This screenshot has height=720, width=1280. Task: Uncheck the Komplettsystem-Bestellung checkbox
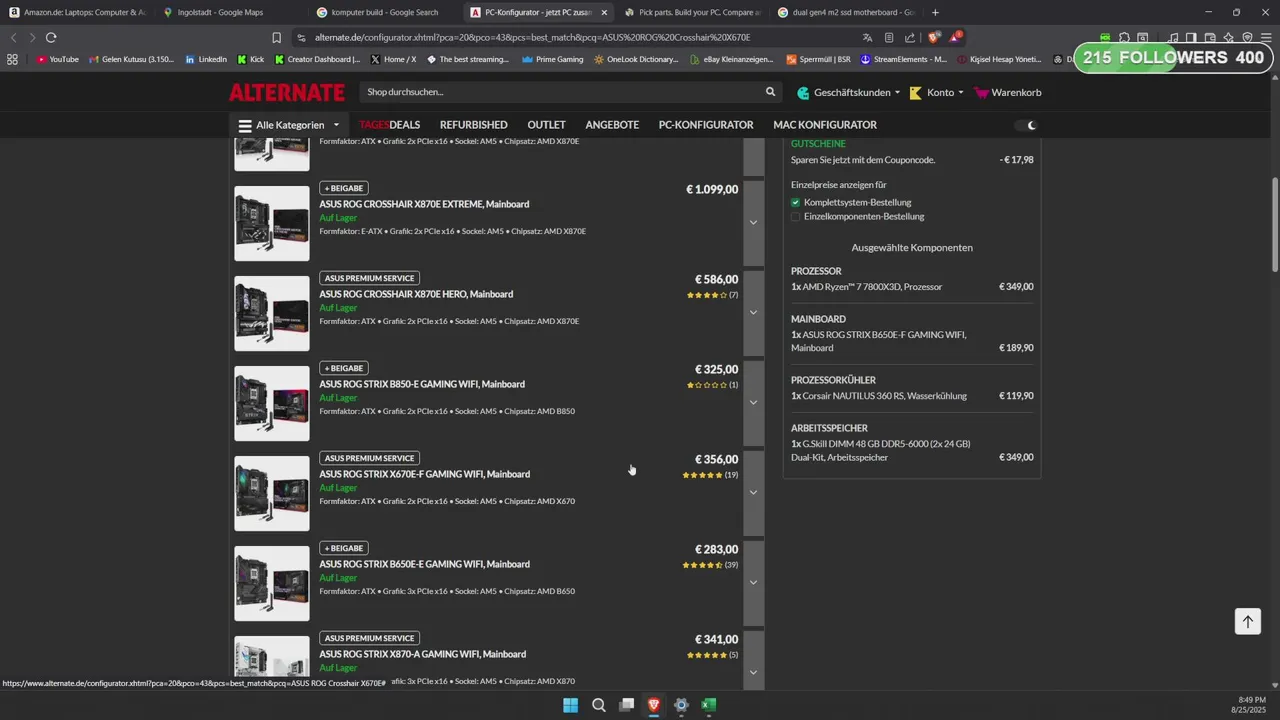796,202
